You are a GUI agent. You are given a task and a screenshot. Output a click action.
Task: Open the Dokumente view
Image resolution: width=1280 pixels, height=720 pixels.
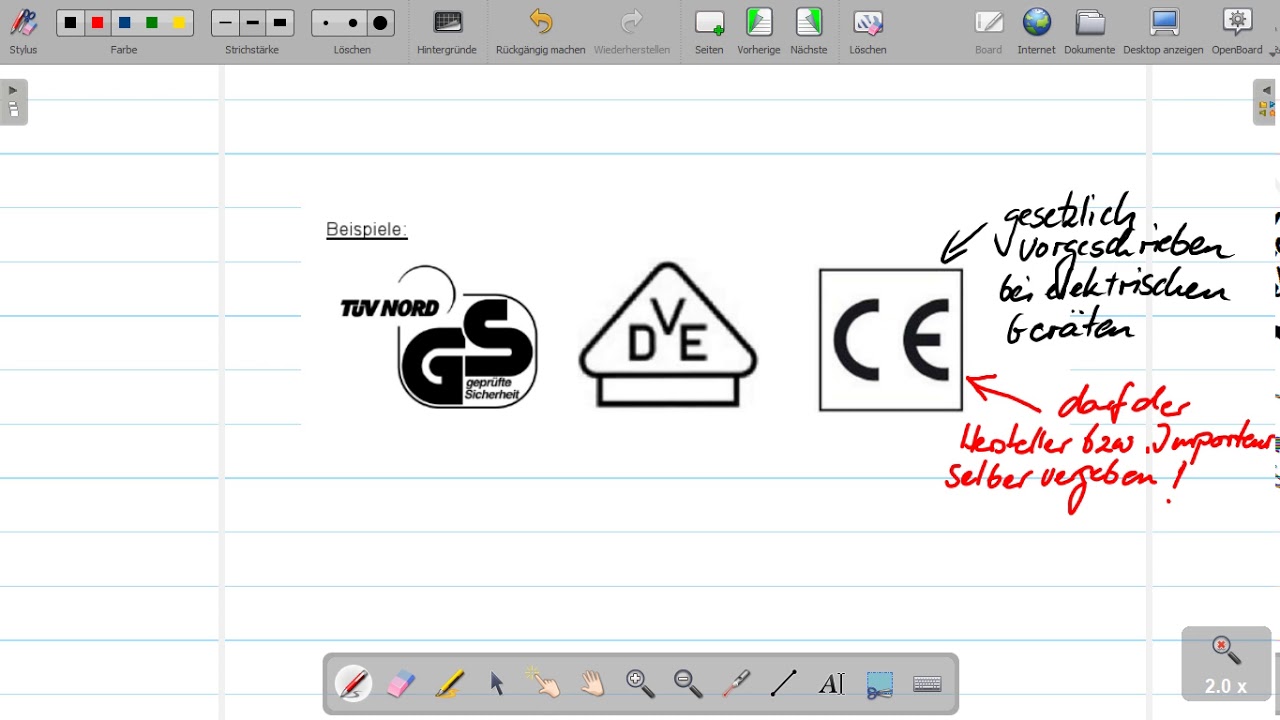[x=1089, y=31]
